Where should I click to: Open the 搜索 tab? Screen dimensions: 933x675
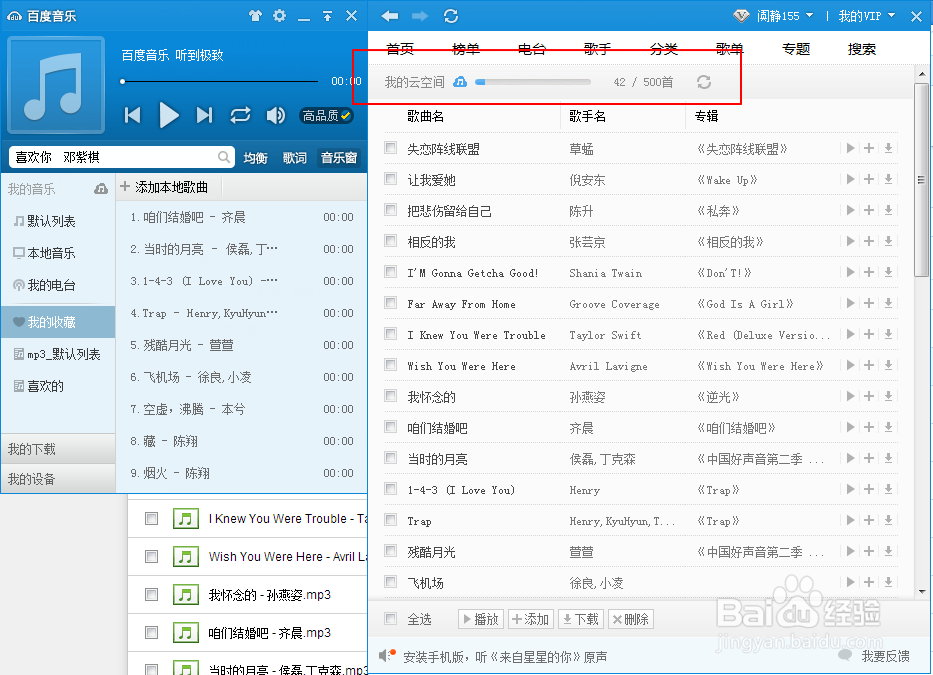(862, 49)
